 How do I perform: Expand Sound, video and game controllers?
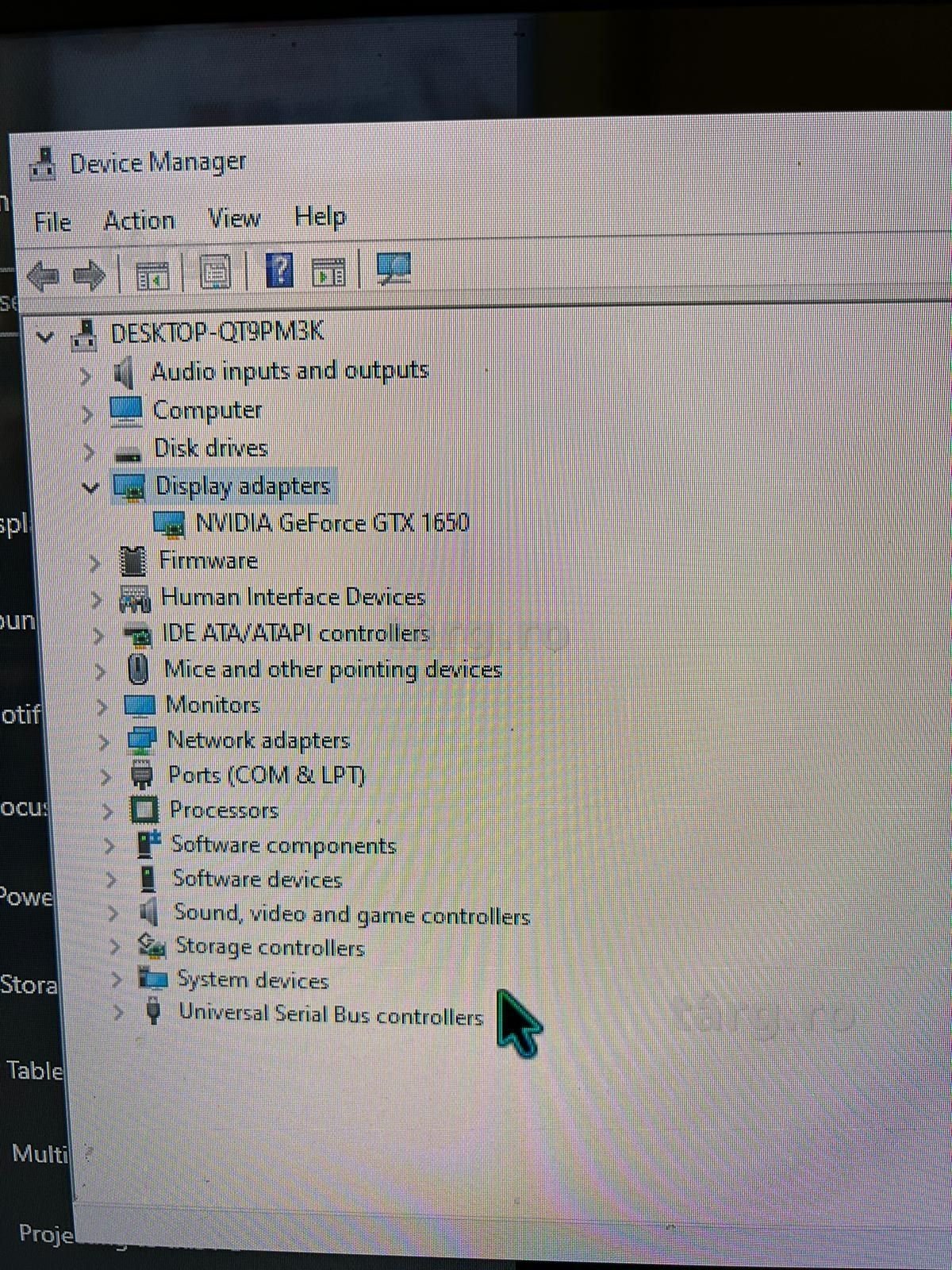click(x=113, y=914)
